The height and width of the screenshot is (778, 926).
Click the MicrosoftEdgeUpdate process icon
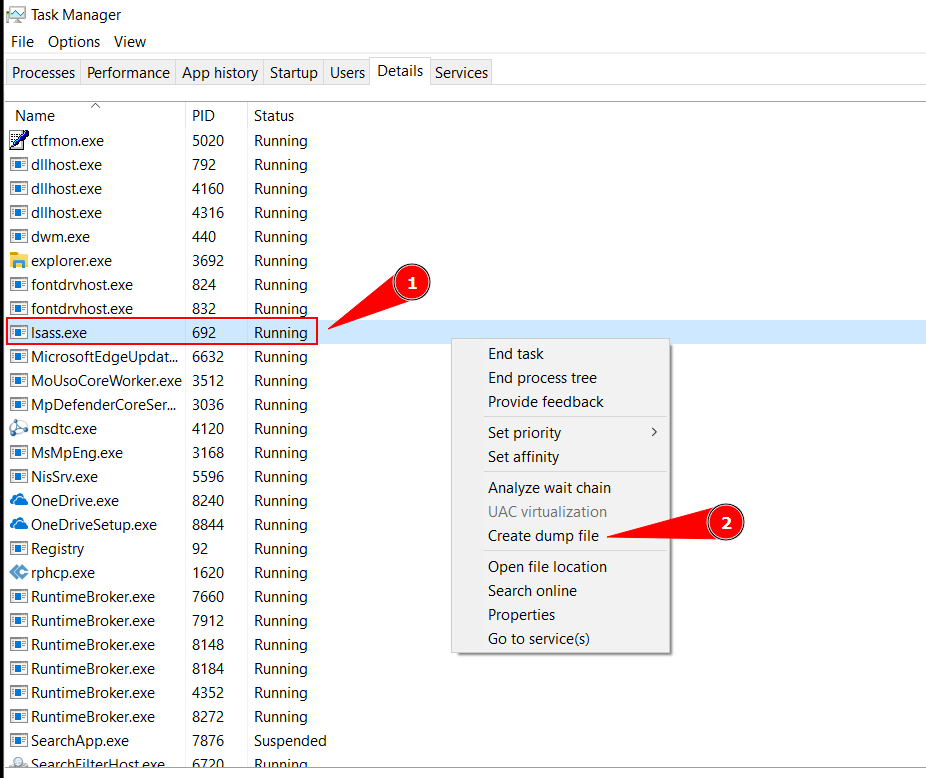pos(19,356)
